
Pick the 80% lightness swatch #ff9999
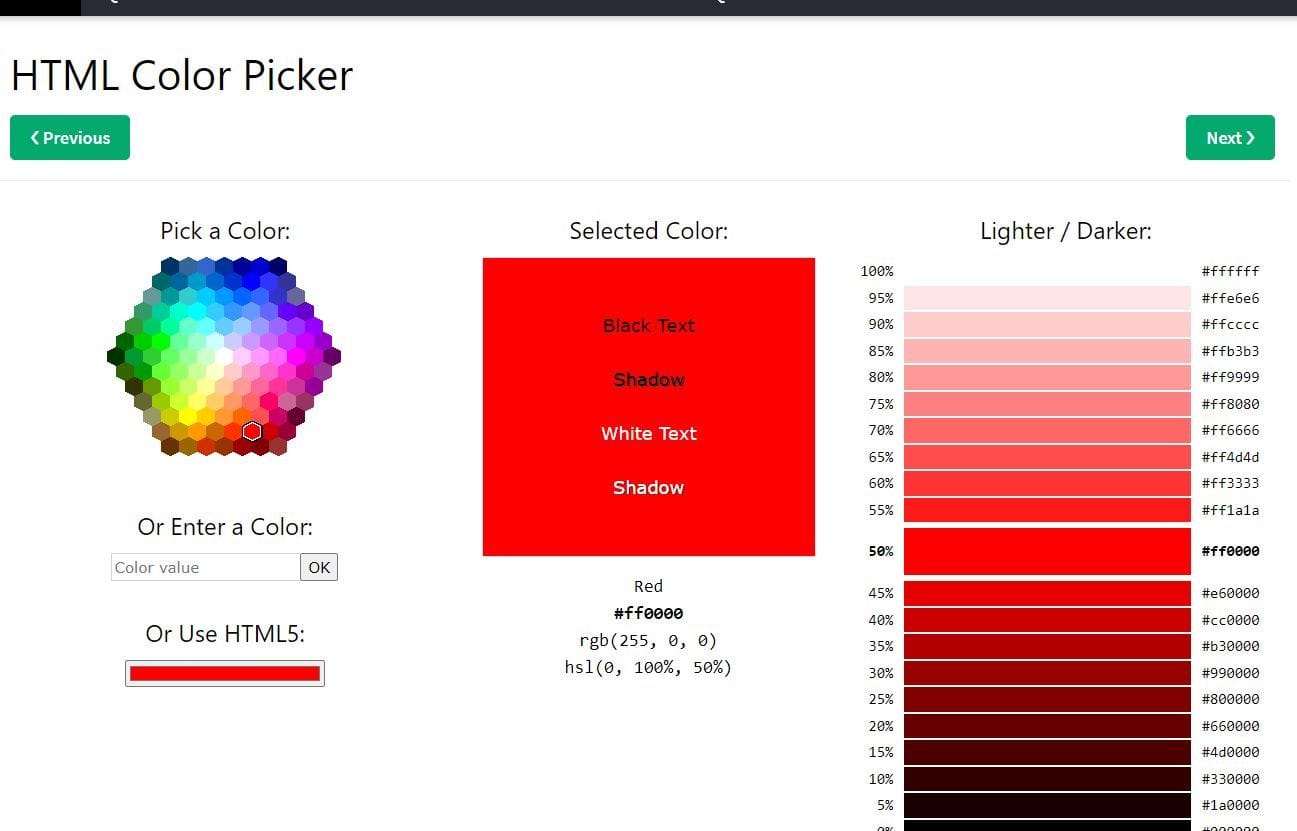click(x=1047, y=377)
